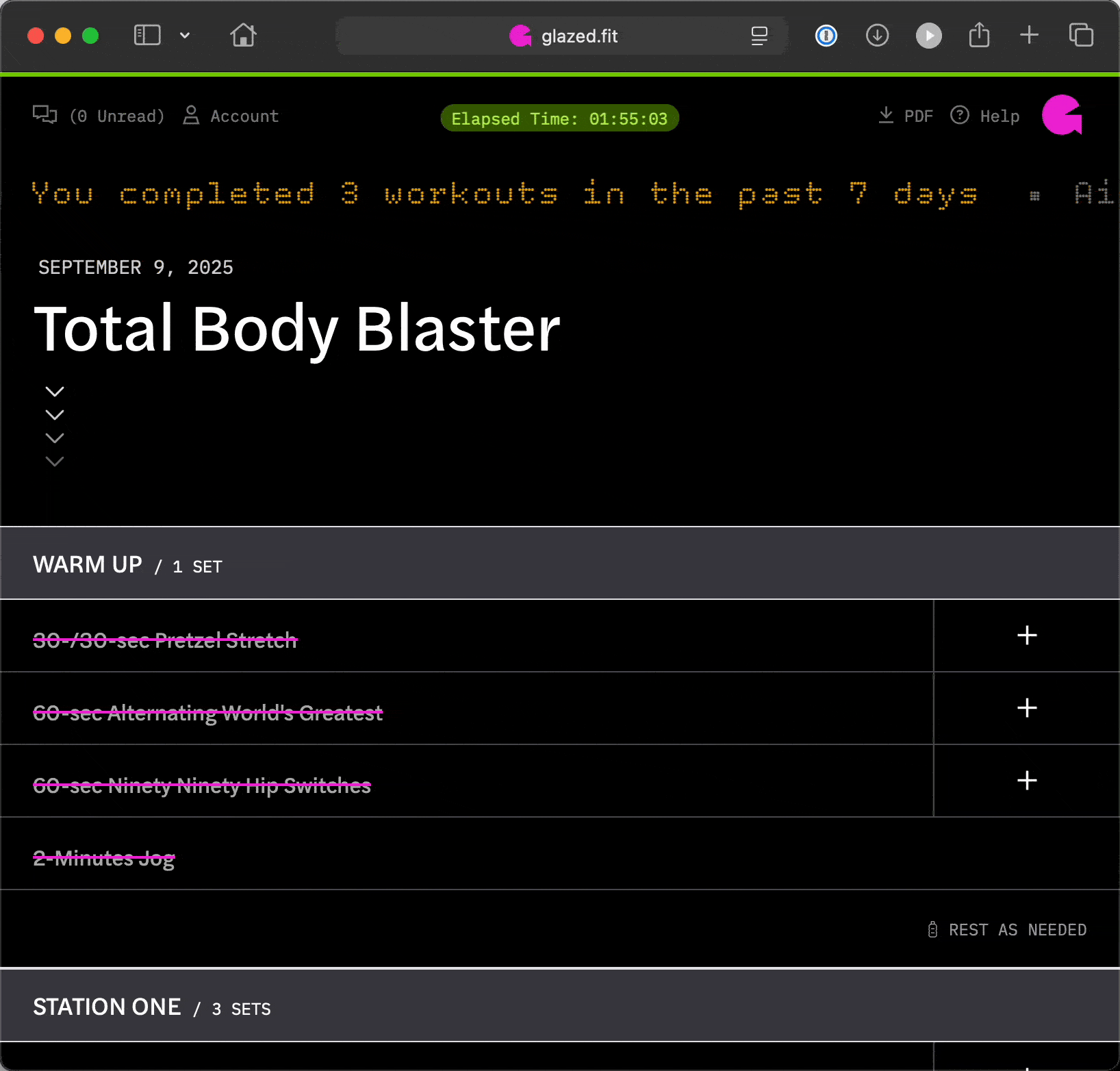Click the Elapsed Time timer badge

pyautogui.click(x=559, y=118)
